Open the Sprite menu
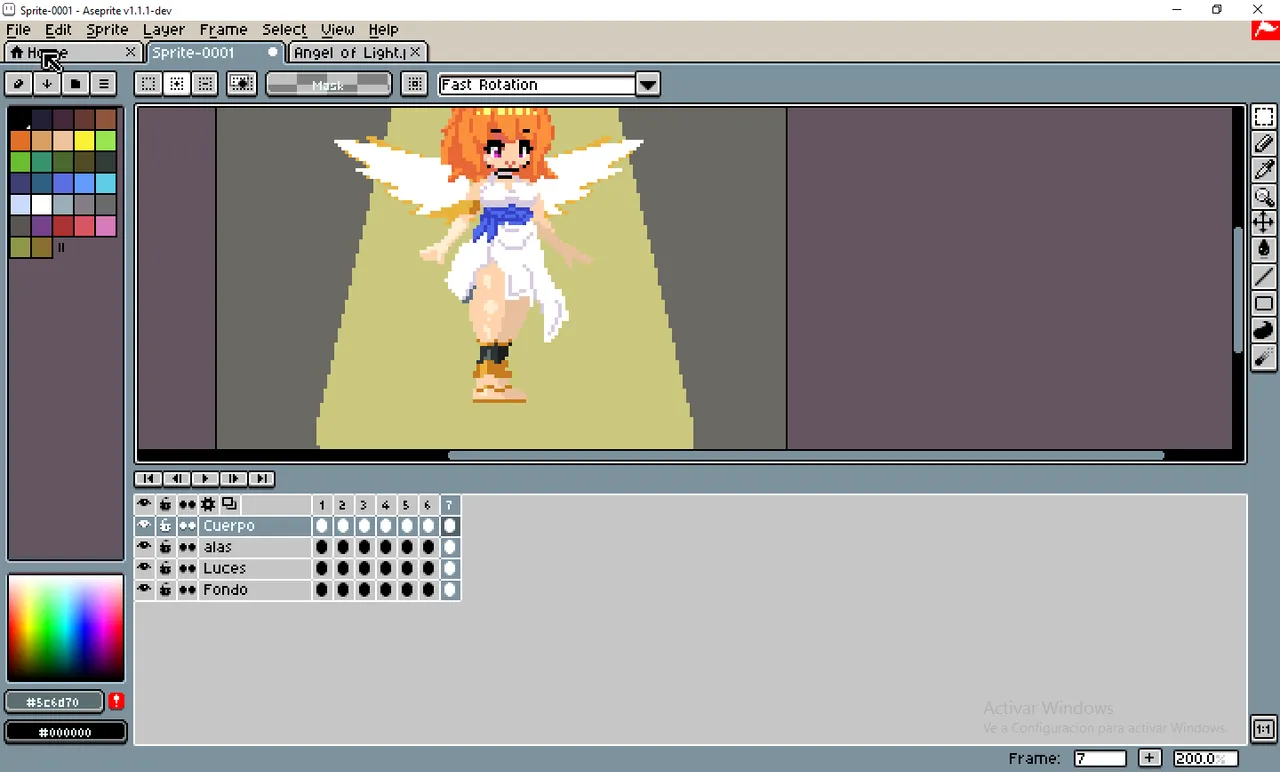The width and height of the screenshot is (1280, 772). 107,30
